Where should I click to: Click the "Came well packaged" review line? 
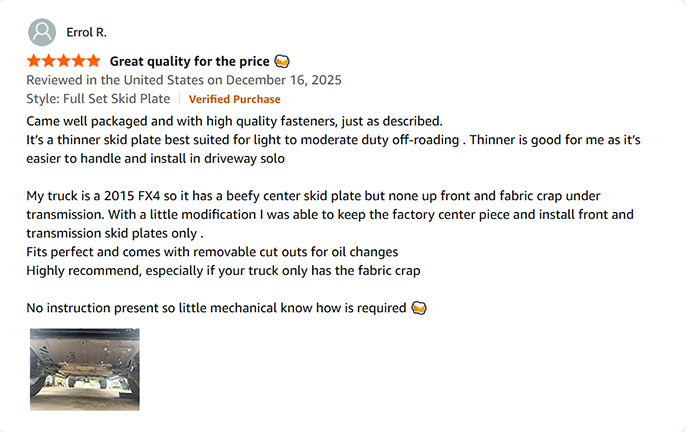coord(234,120)
